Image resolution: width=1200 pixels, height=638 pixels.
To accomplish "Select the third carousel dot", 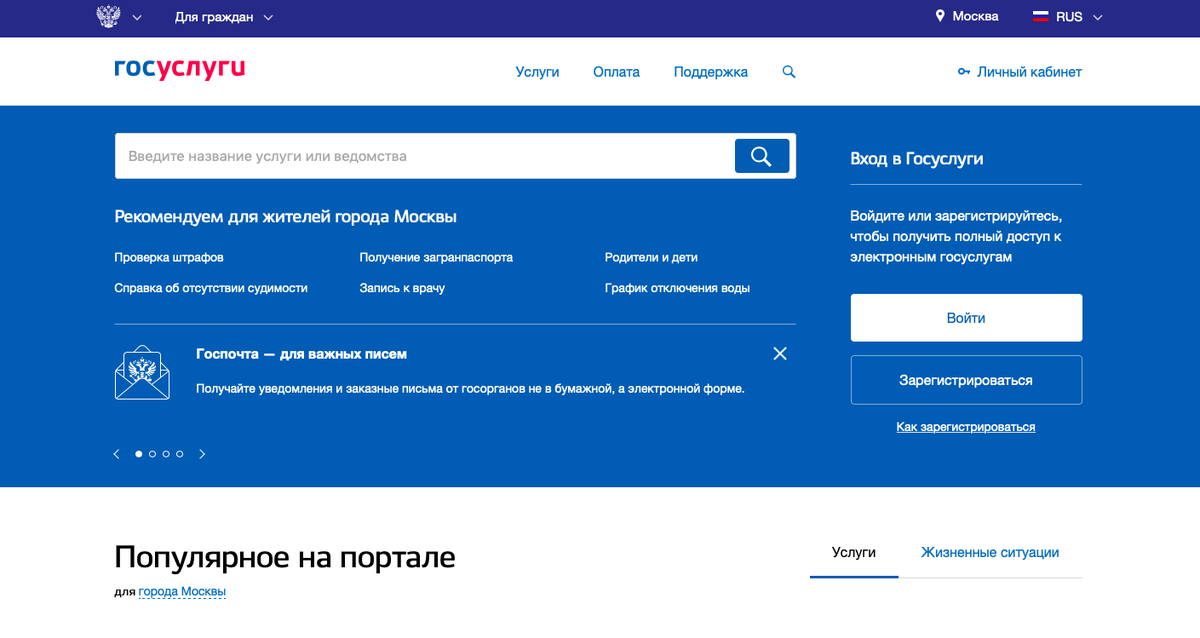I will click(x=166, y=454).
